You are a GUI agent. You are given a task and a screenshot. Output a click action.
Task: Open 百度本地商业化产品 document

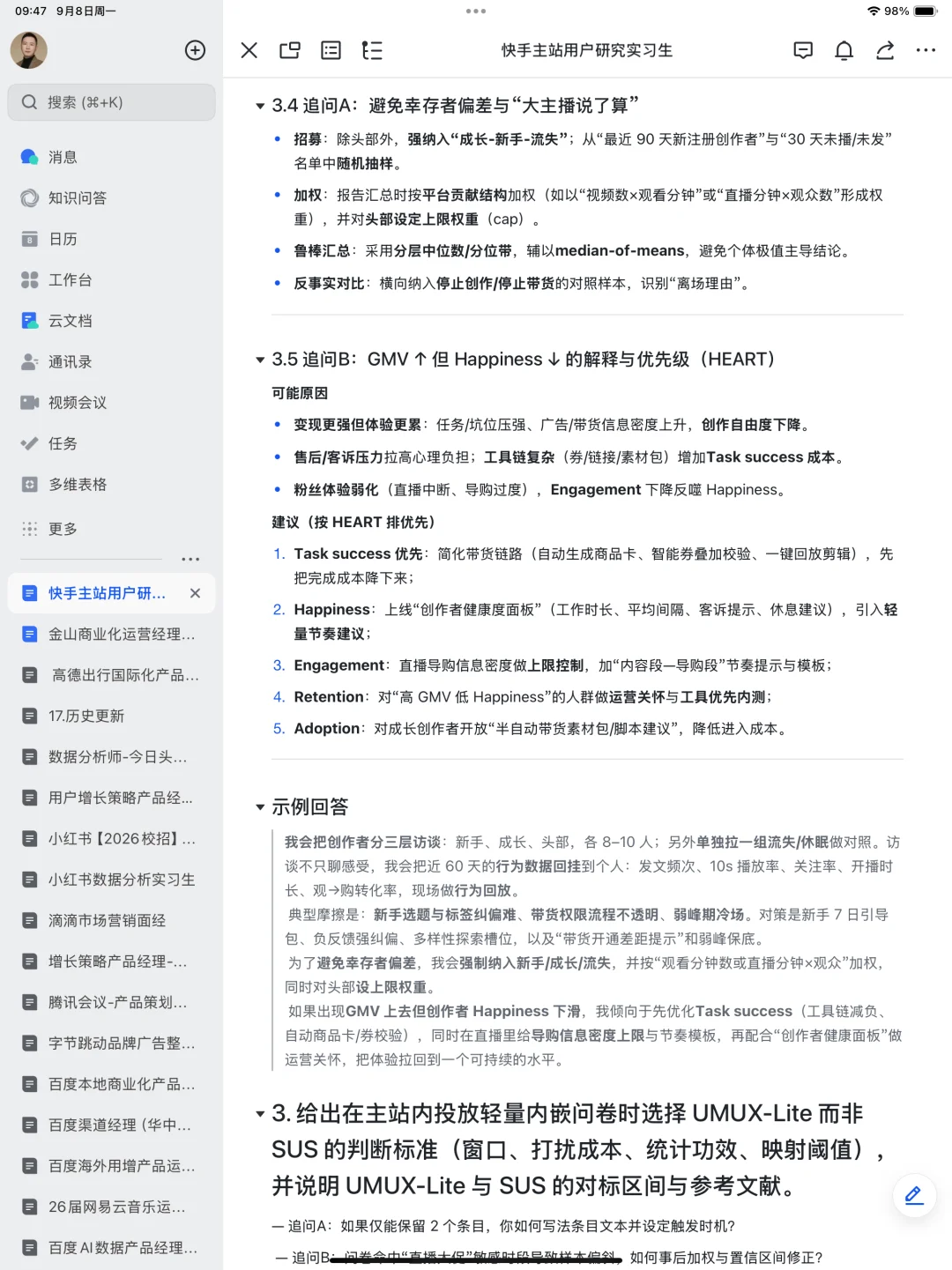pos(111,1084)
